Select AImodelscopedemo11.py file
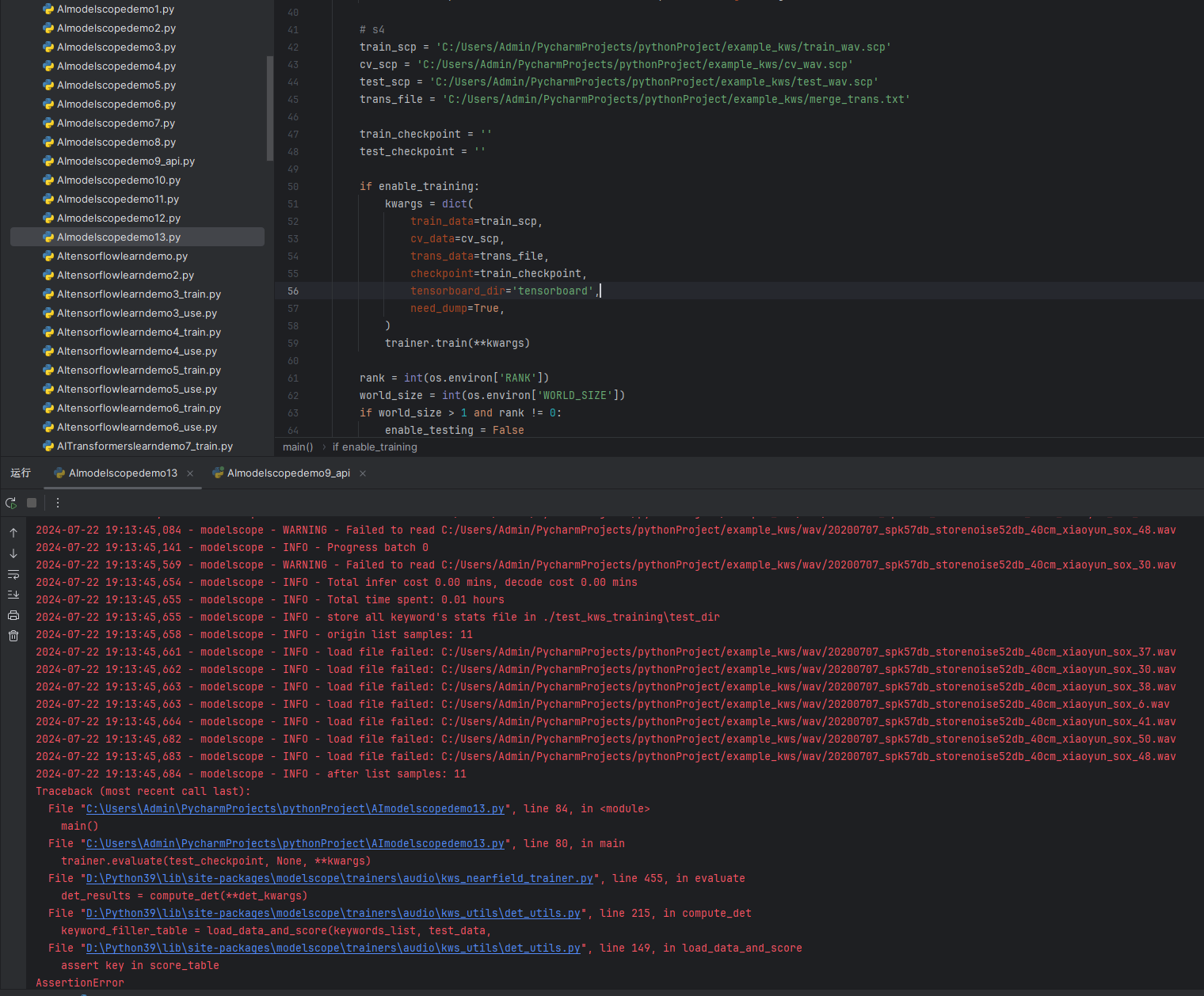The image size is (1204, 996). [118, 200]
